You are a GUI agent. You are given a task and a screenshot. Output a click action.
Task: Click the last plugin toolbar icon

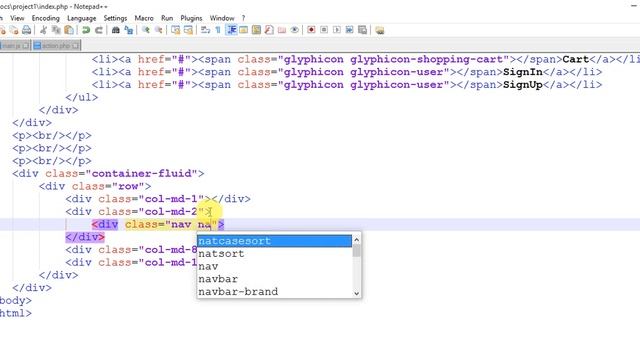(x=380, y=30)
